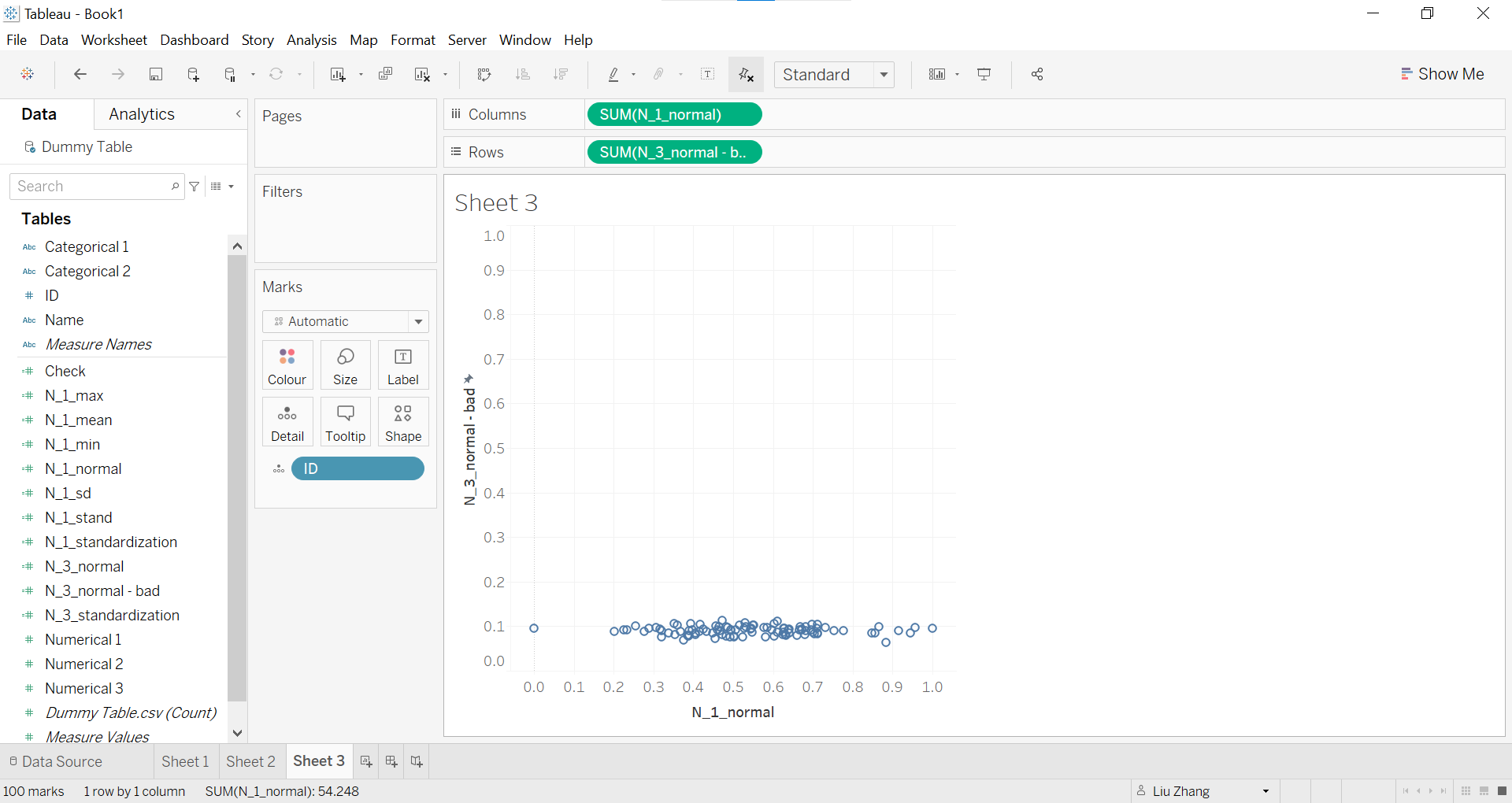Open the Format menu

[x=413, y=40]
